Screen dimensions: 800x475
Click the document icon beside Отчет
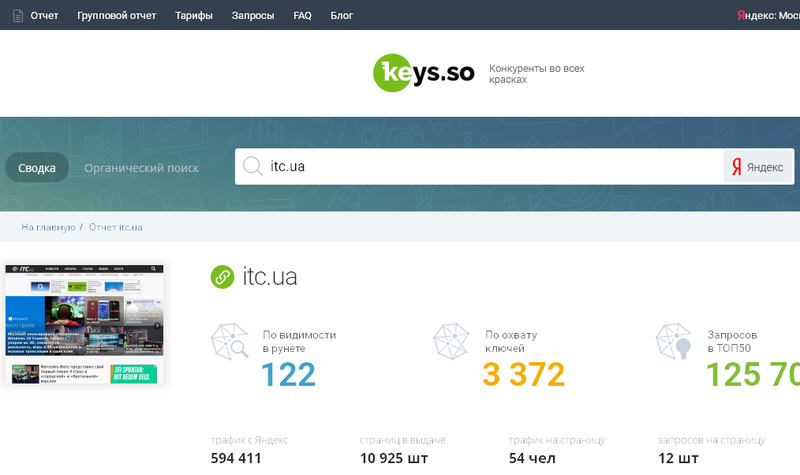pos(18,16)
